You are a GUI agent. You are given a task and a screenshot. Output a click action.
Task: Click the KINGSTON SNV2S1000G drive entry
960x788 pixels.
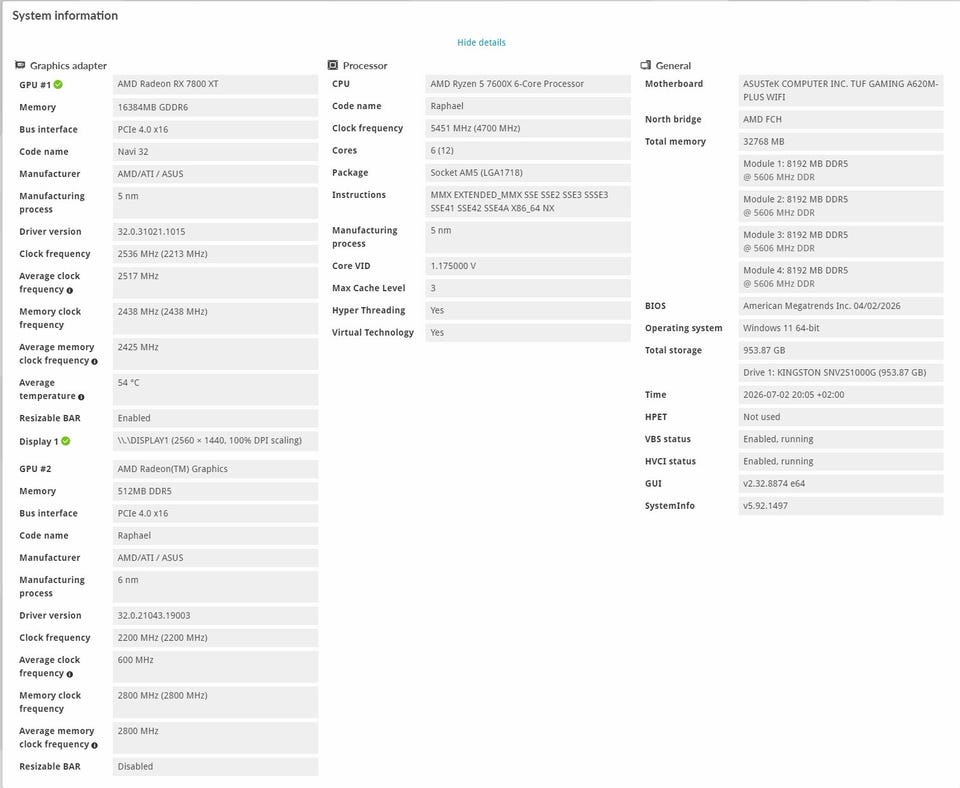tap(841, 372)
